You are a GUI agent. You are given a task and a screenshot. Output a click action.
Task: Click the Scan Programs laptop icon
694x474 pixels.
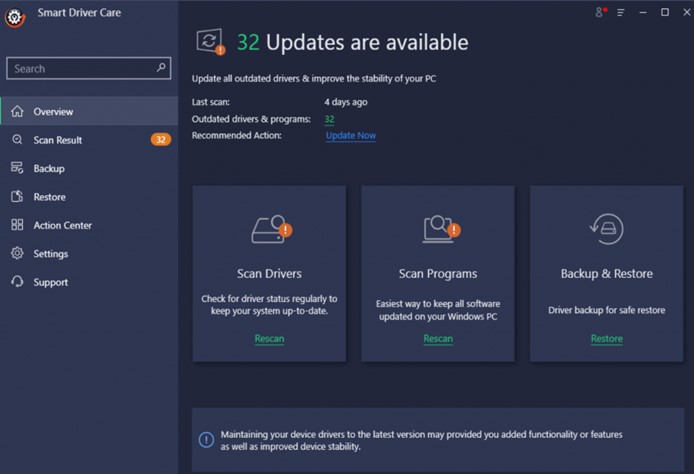pyautogui.click(x=441, y=229)
